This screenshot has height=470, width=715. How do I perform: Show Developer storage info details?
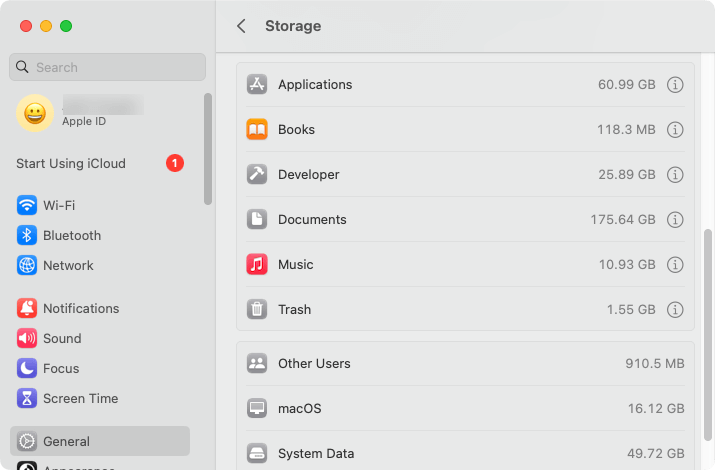tap(675, 174)
